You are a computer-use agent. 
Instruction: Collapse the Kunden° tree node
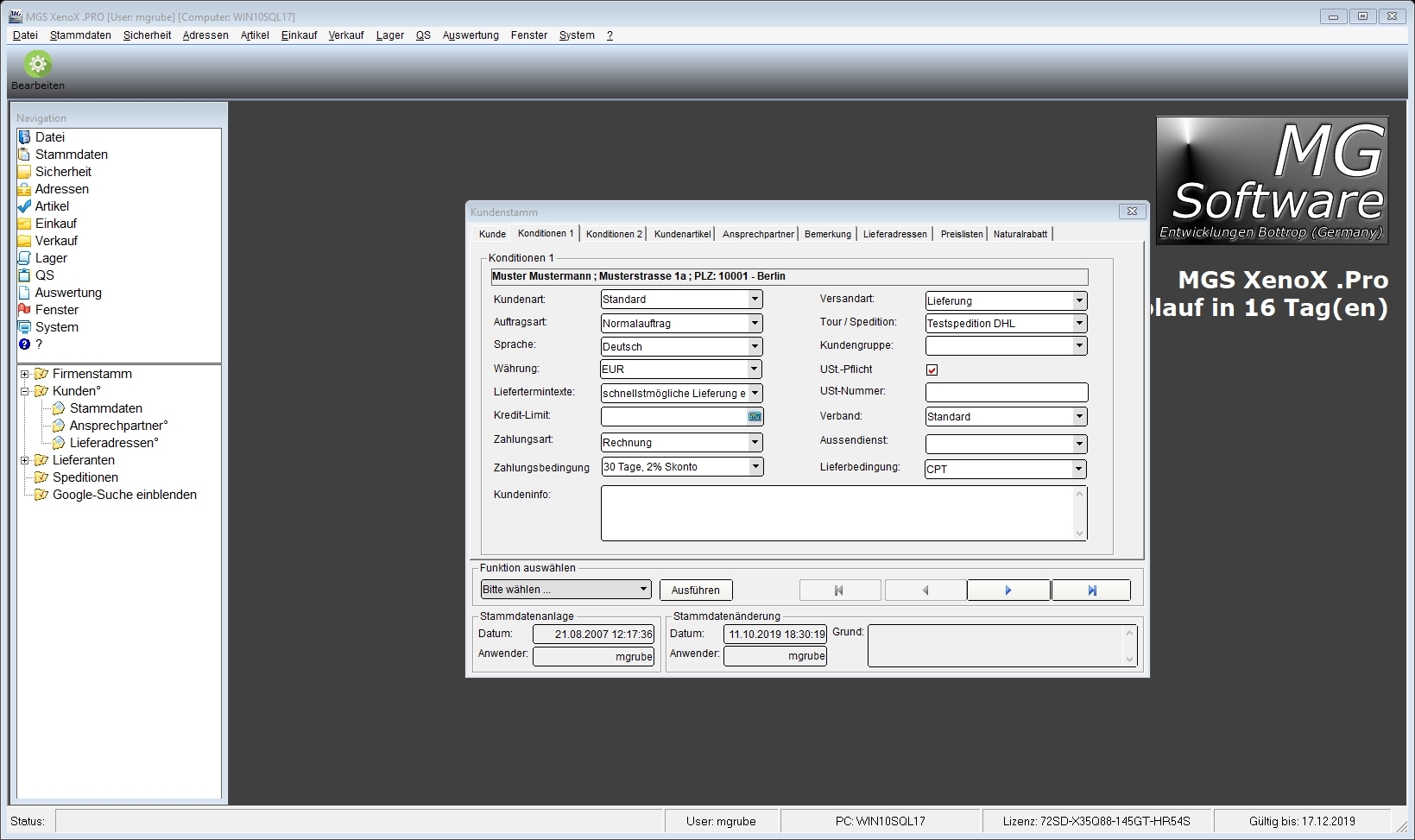[x=25, y=392]
